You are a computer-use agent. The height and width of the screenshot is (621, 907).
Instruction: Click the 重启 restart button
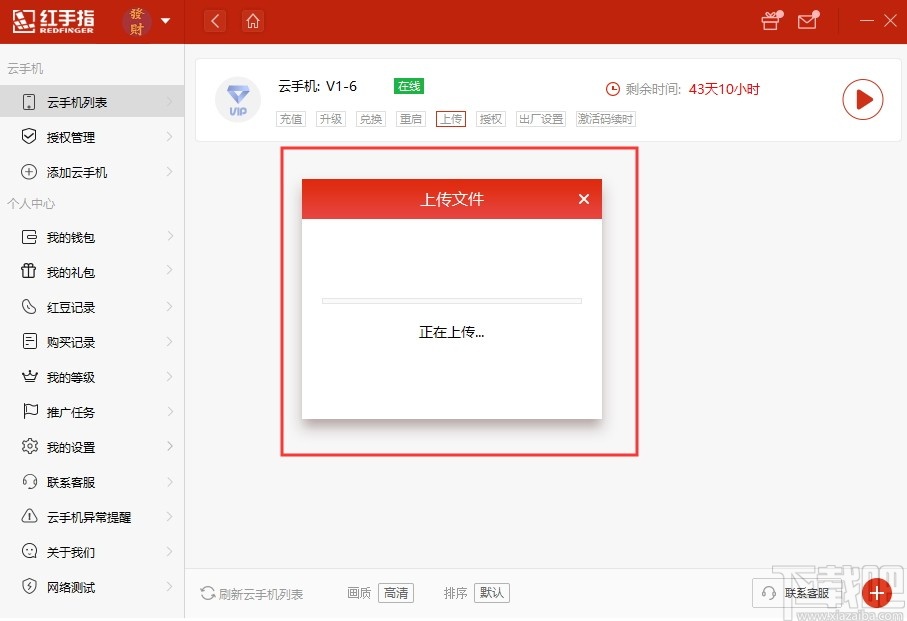coord(410,118)
